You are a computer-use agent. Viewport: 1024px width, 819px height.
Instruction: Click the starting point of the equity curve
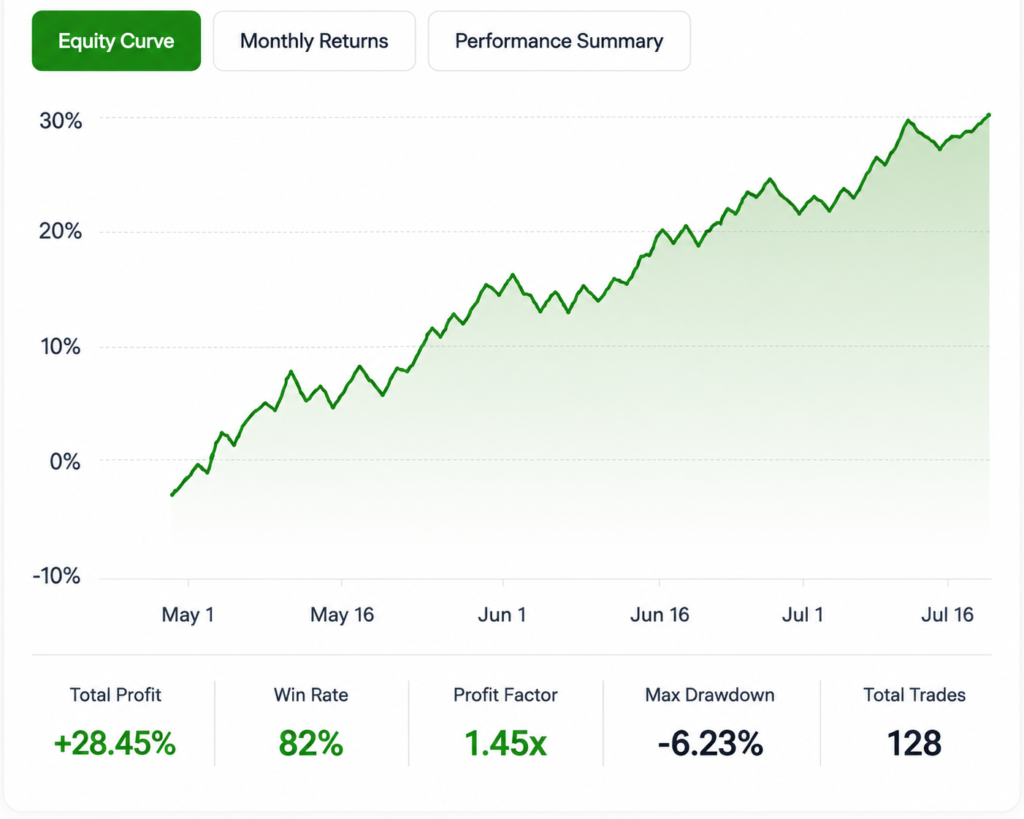172,494
